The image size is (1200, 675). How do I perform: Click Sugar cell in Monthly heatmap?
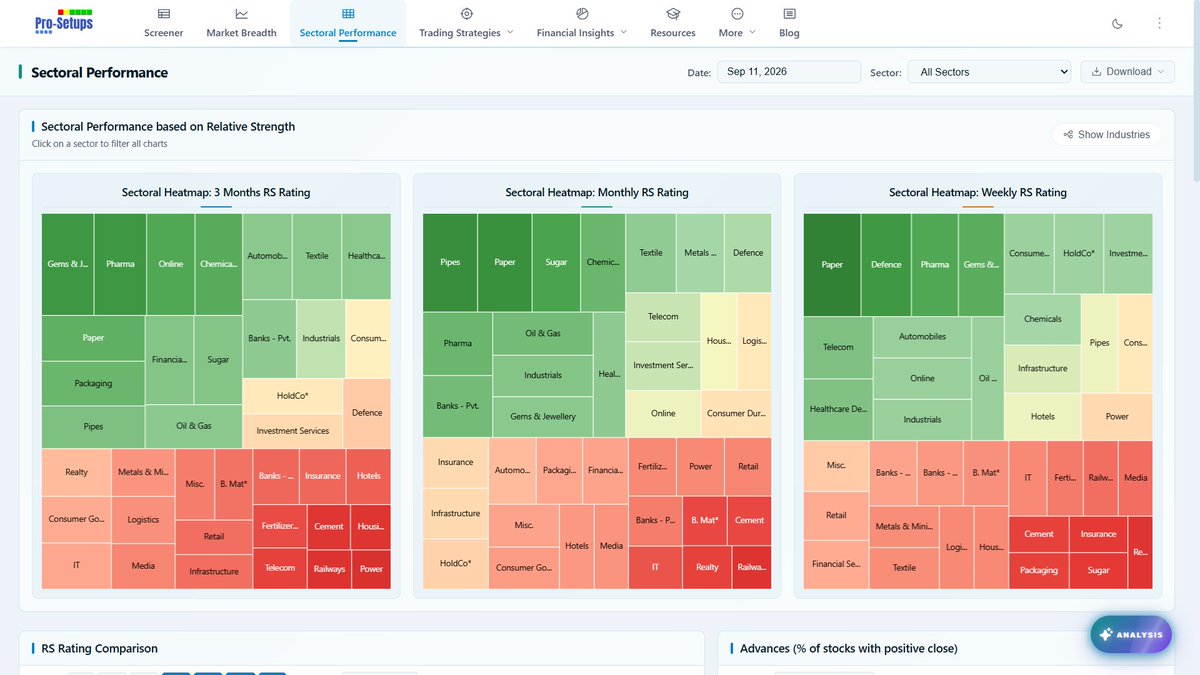(x=556, y=262)
